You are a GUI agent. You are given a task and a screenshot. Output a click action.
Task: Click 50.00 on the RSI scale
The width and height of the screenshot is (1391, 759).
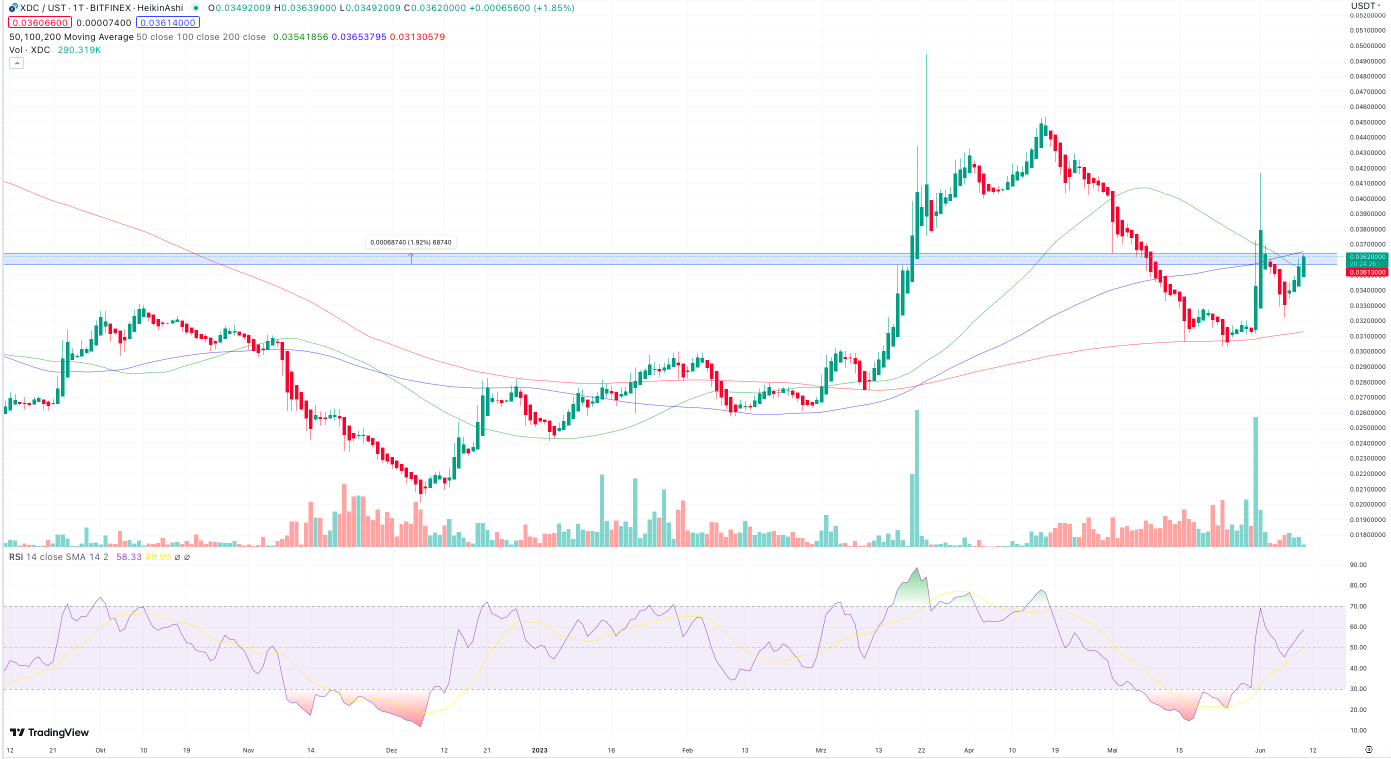point(1357,647)
